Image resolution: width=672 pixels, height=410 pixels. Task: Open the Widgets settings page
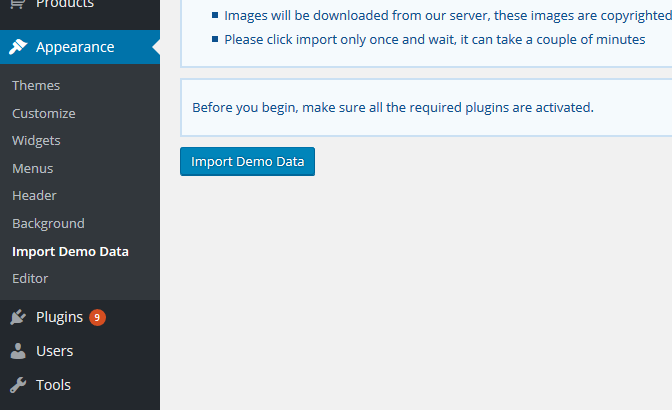[x=36, y=141]
